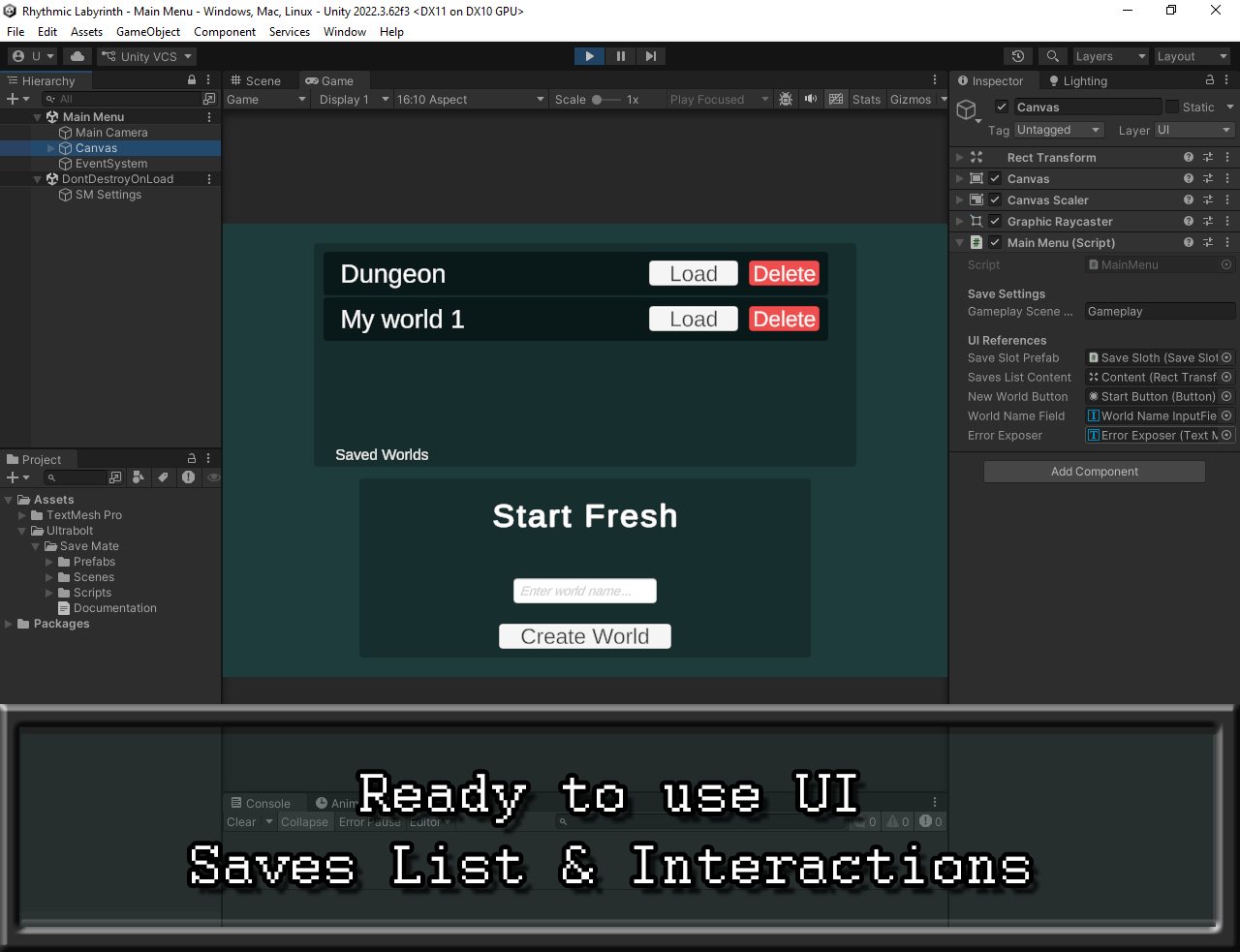The height and width of the screenshot is (952, 1240).
Task: Select EventSystem in the Hierarchy
Action: coord(111,164)
